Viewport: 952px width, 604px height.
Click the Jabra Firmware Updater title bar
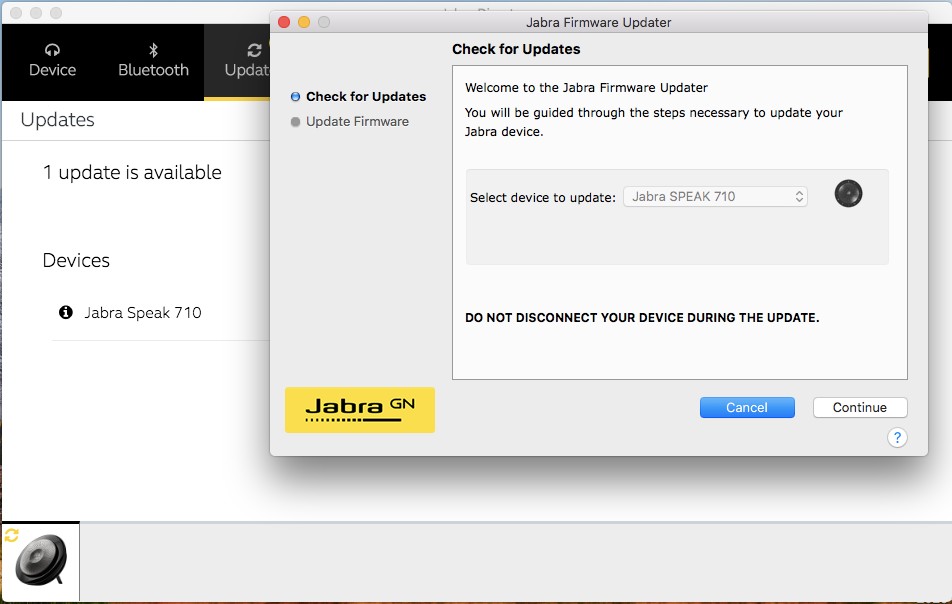coord(599,22)
